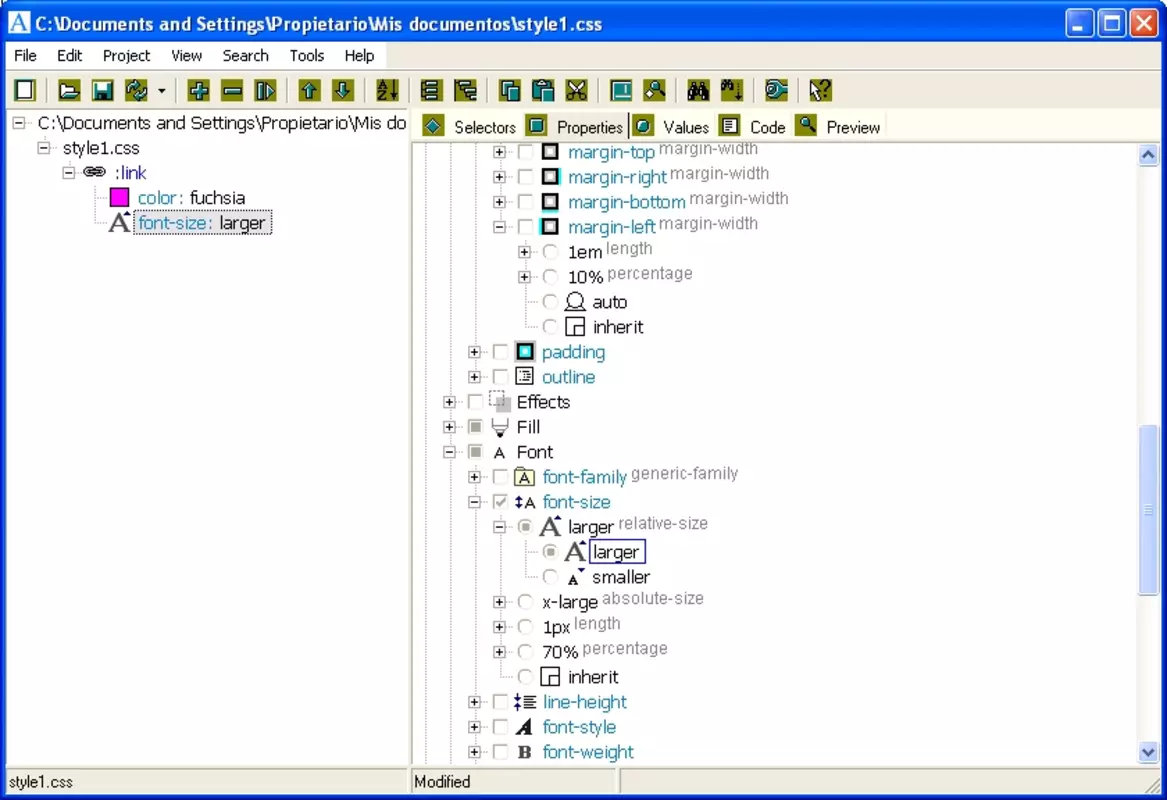Click the Cut scissors icon
This screenshot has width=1167, height=800.
point(577,90)
